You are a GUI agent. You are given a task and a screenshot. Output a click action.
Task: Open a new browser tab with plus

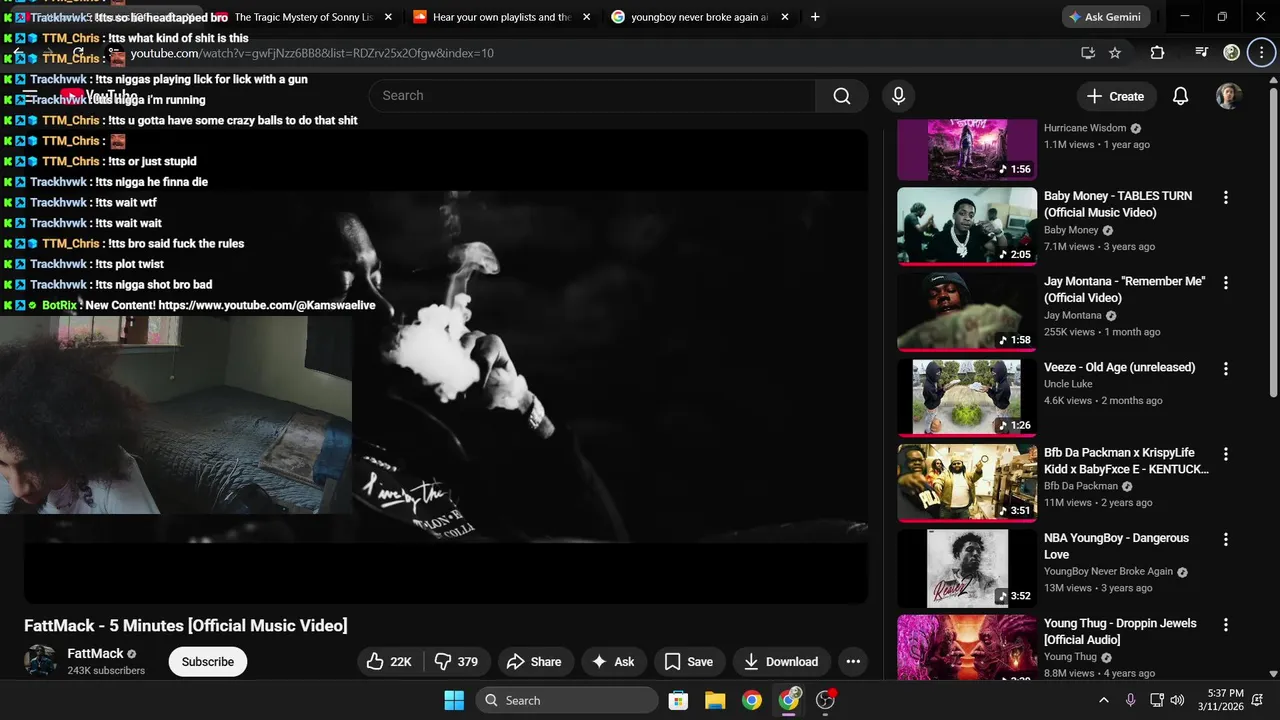[815, 17]
